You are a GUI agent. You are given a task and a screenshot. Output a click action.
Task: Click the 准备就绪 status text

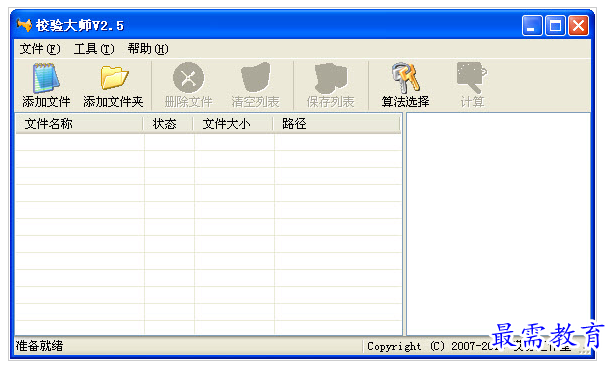point(39,346)
